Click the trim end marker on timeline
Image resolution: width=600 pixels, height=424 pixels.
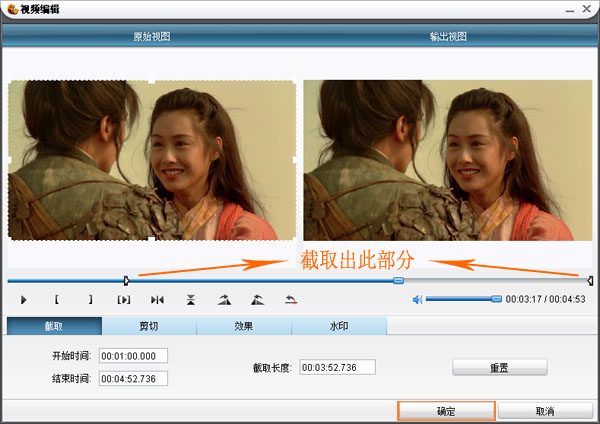590,281
